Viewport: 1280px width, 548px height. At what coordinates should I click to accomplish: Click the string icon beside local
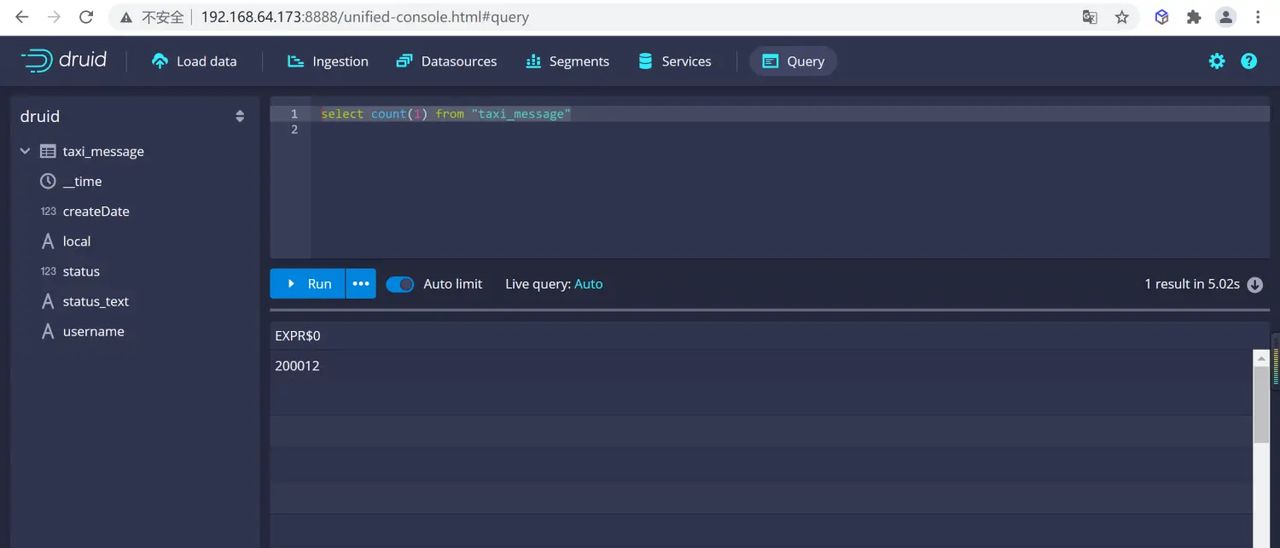[48, 241]
